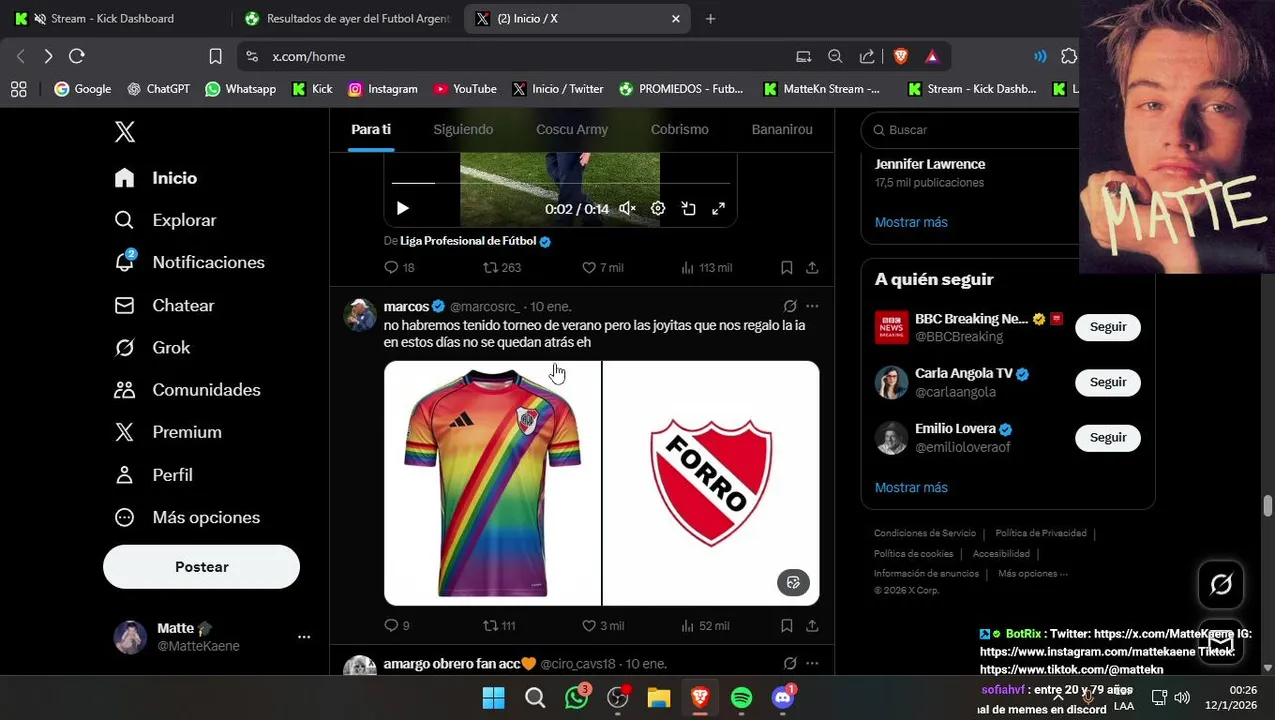Open Windows Start menu
Screen dimensions: 1275x720
point(494,697)
